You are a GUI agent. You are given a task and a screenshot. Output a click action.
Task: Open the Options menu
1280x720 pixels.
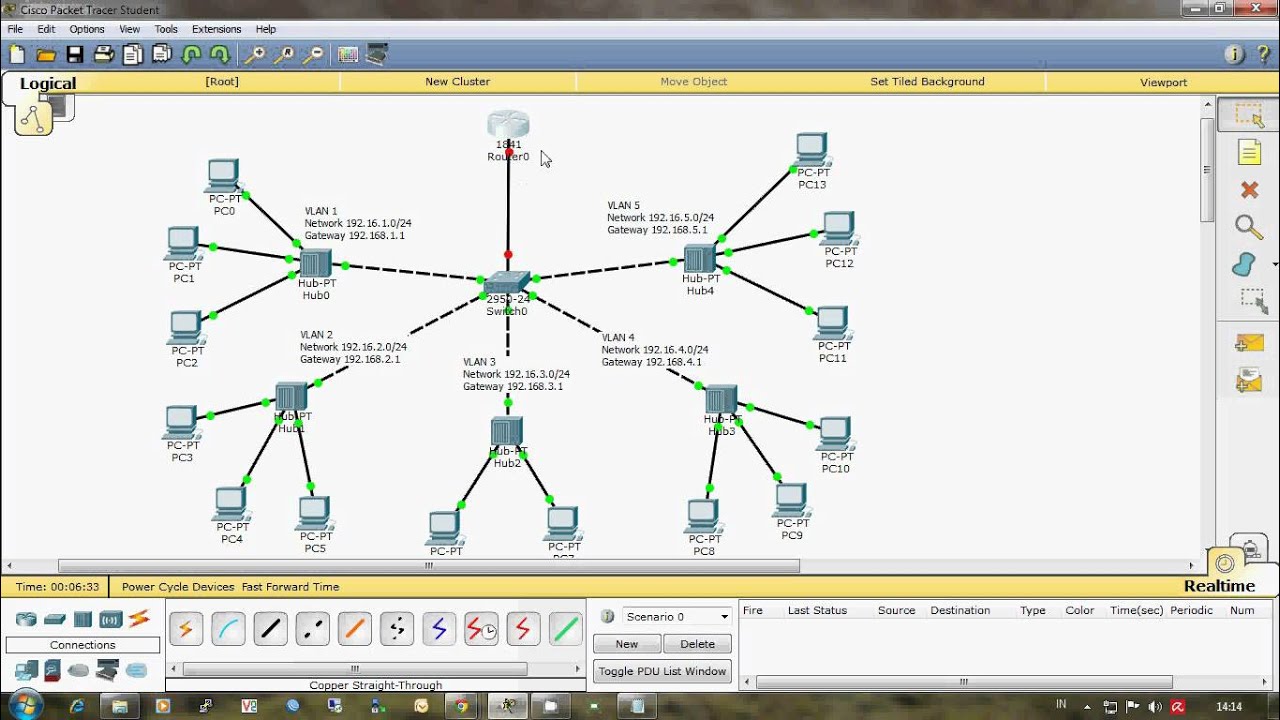(87, 29)
